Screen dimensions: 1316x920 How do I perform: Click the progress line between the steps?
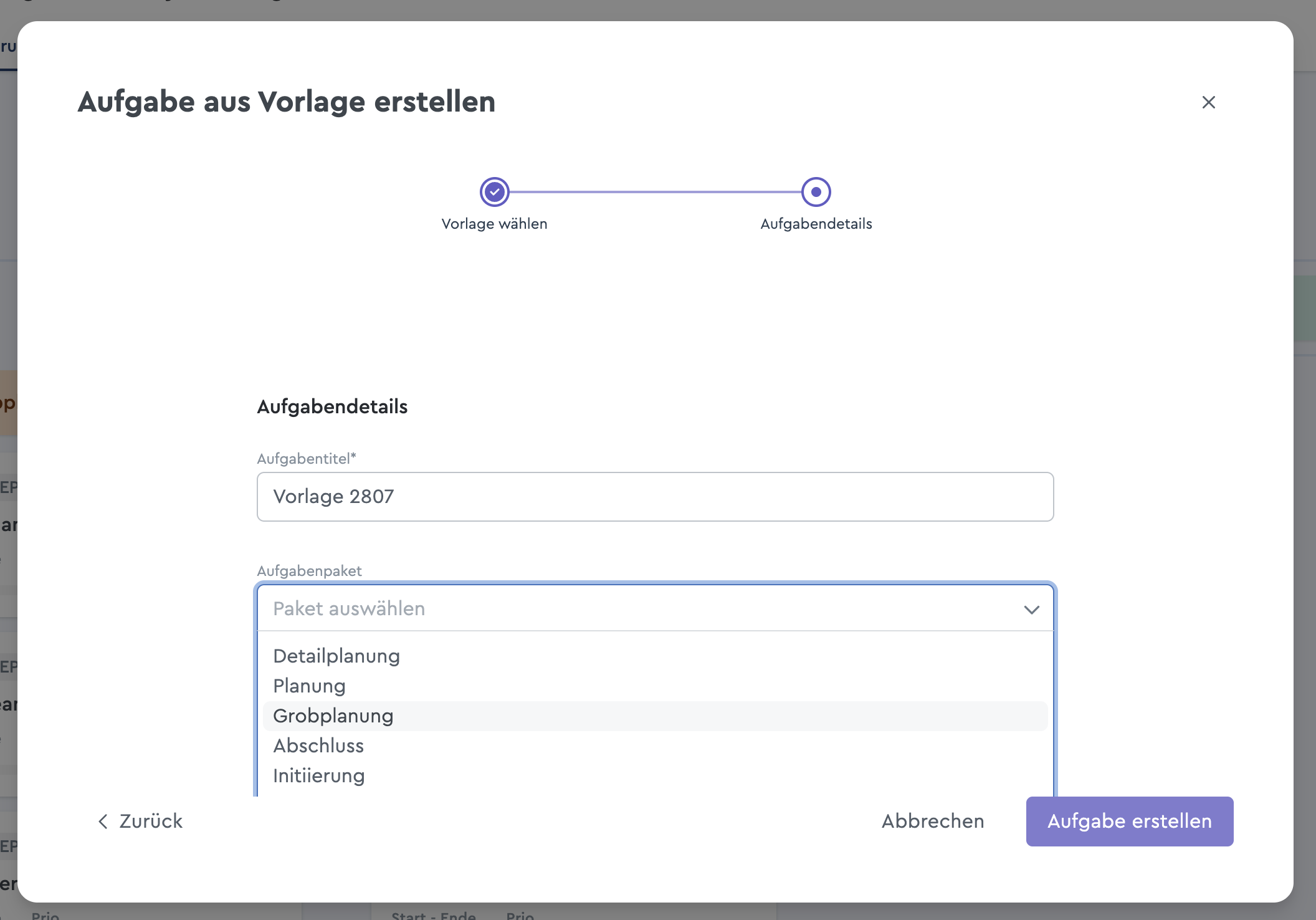(655, 192)
